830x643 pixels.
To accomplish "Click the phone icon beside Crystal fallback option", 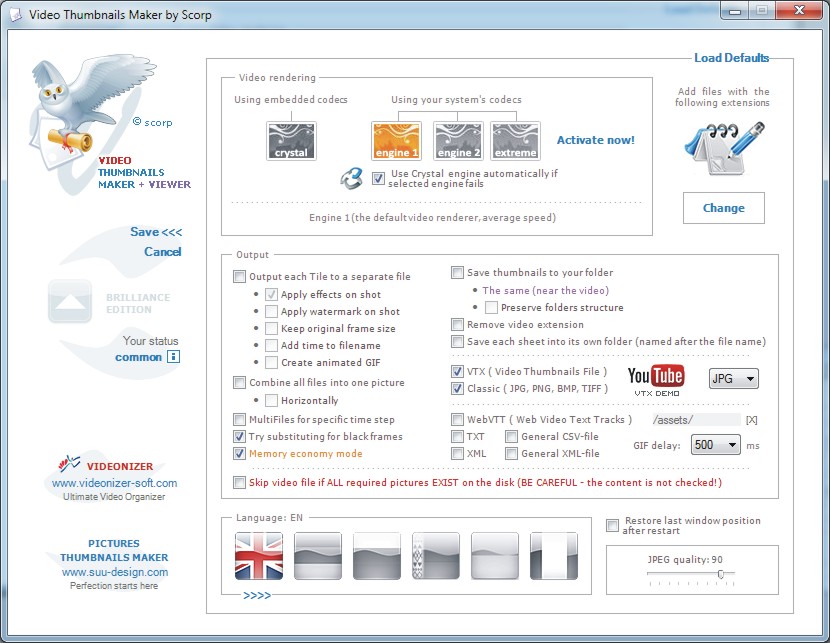I will pos(351,178).
